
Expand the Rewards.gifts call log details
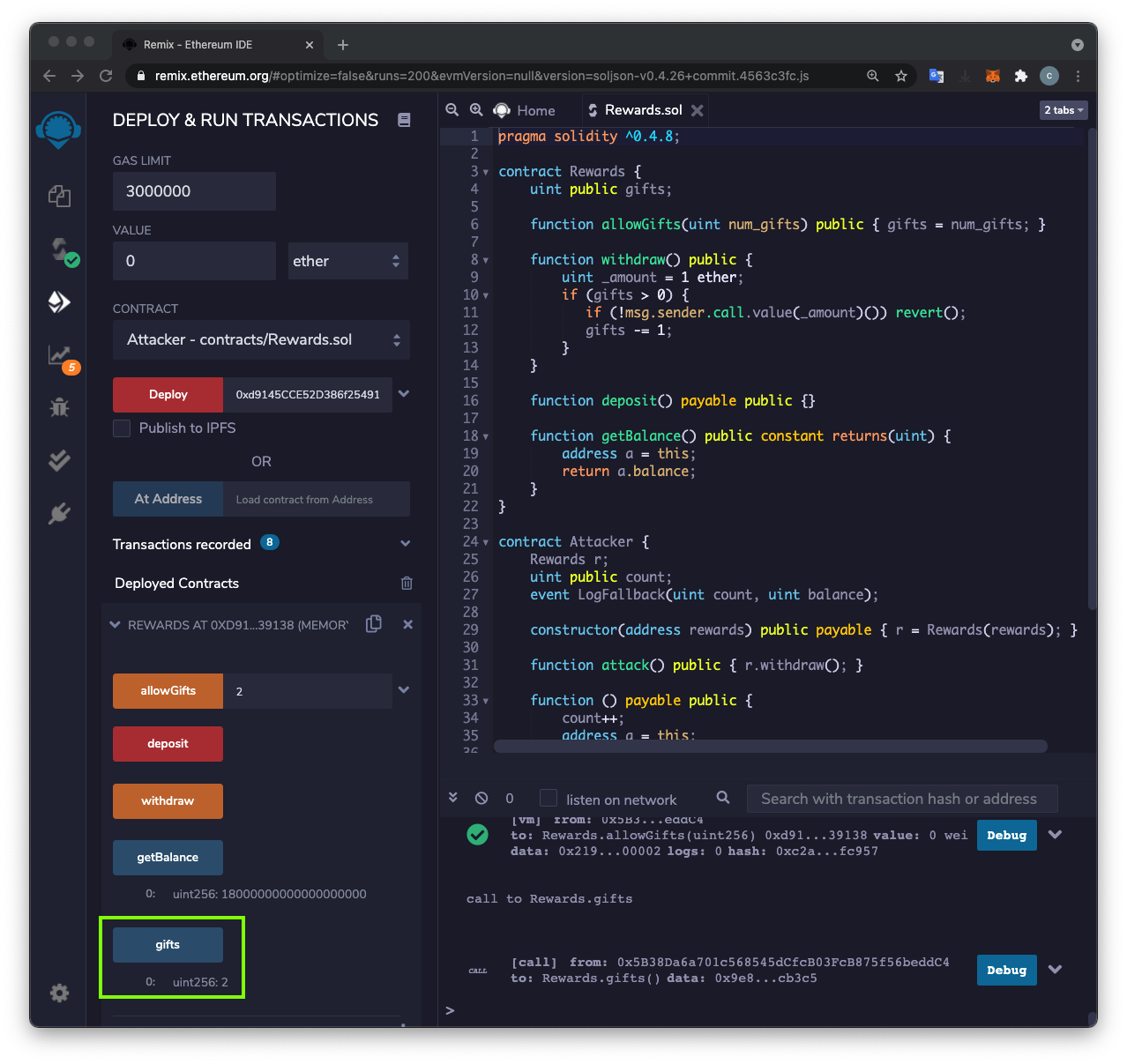pos(1055,969)
